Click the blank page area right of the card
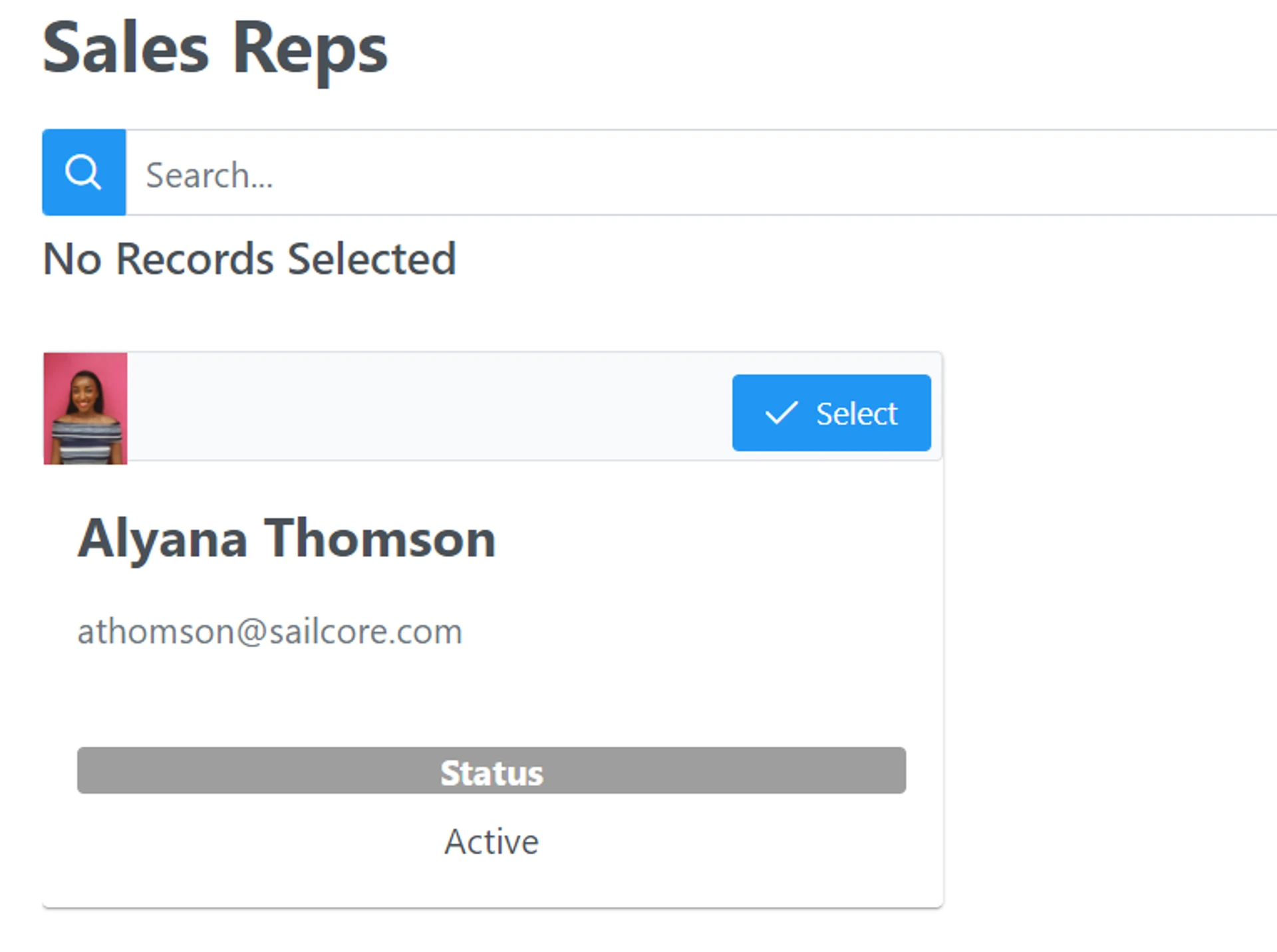The image size is (1277, 952). tap(1104, 598)
